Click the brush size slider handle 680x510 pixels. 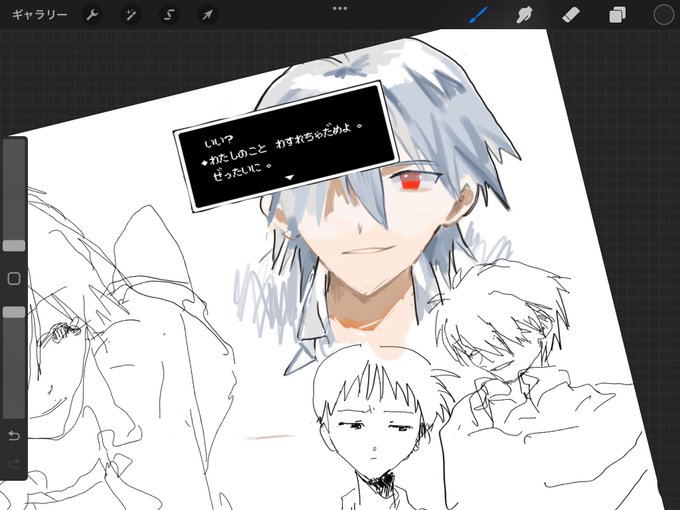coord(14,245)
